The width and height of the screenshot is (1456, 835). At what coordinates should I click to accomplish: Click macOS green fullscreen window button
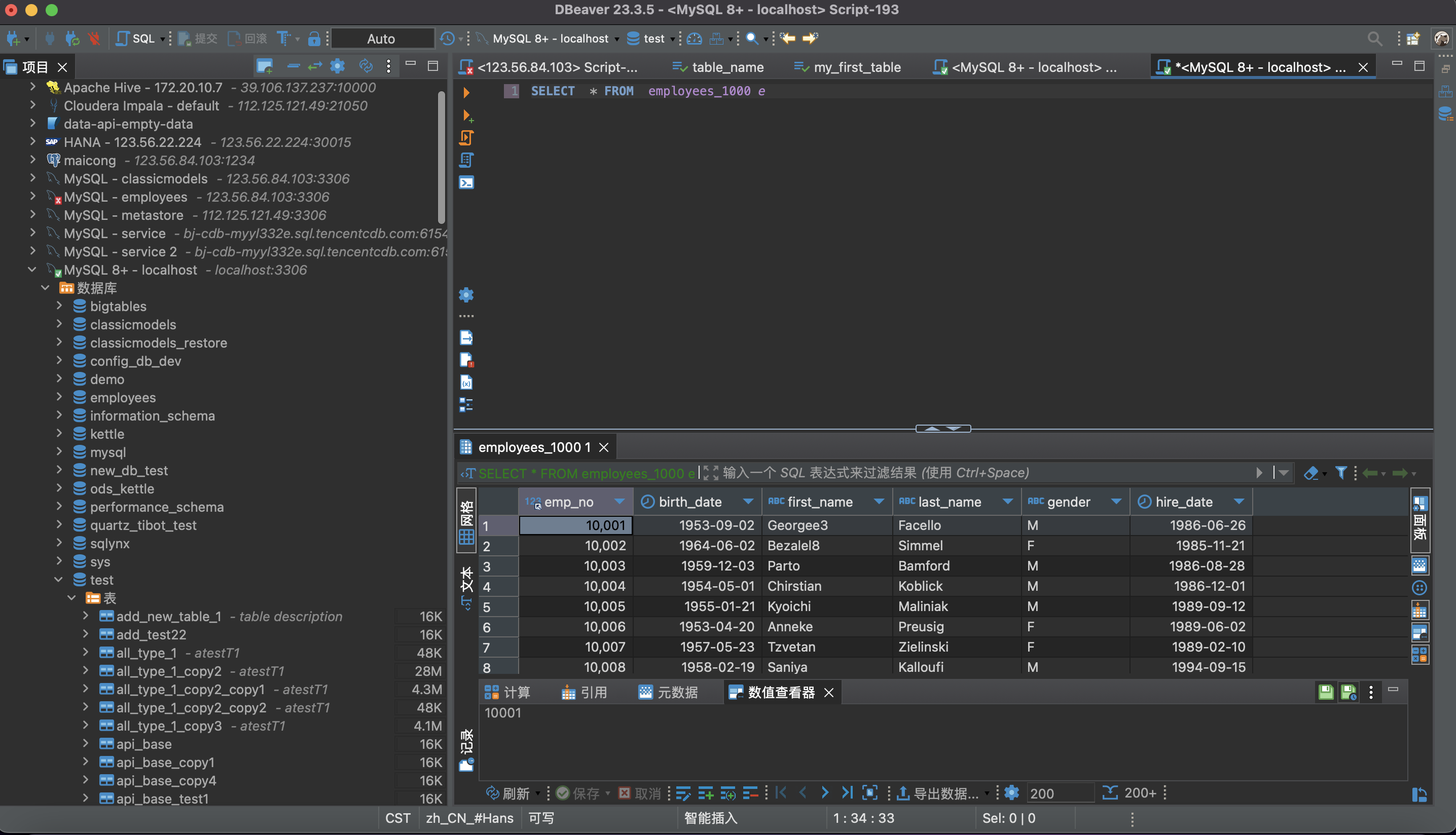52,10
